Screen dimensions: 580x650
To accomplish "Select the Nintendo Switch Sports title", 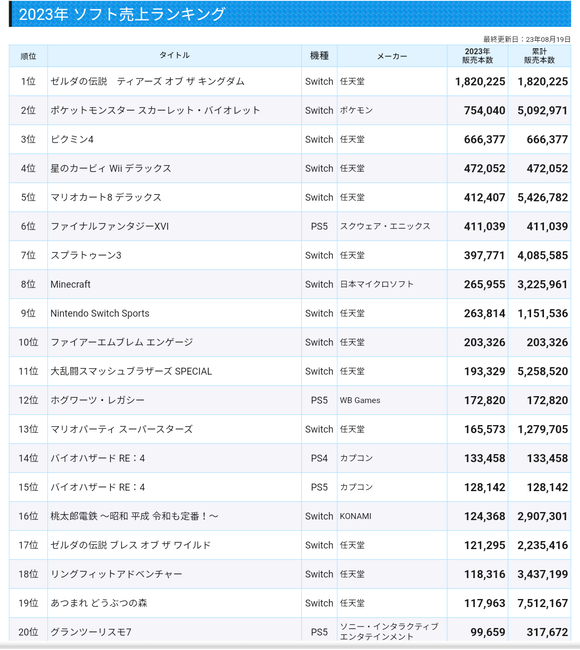I will point(99,313).
